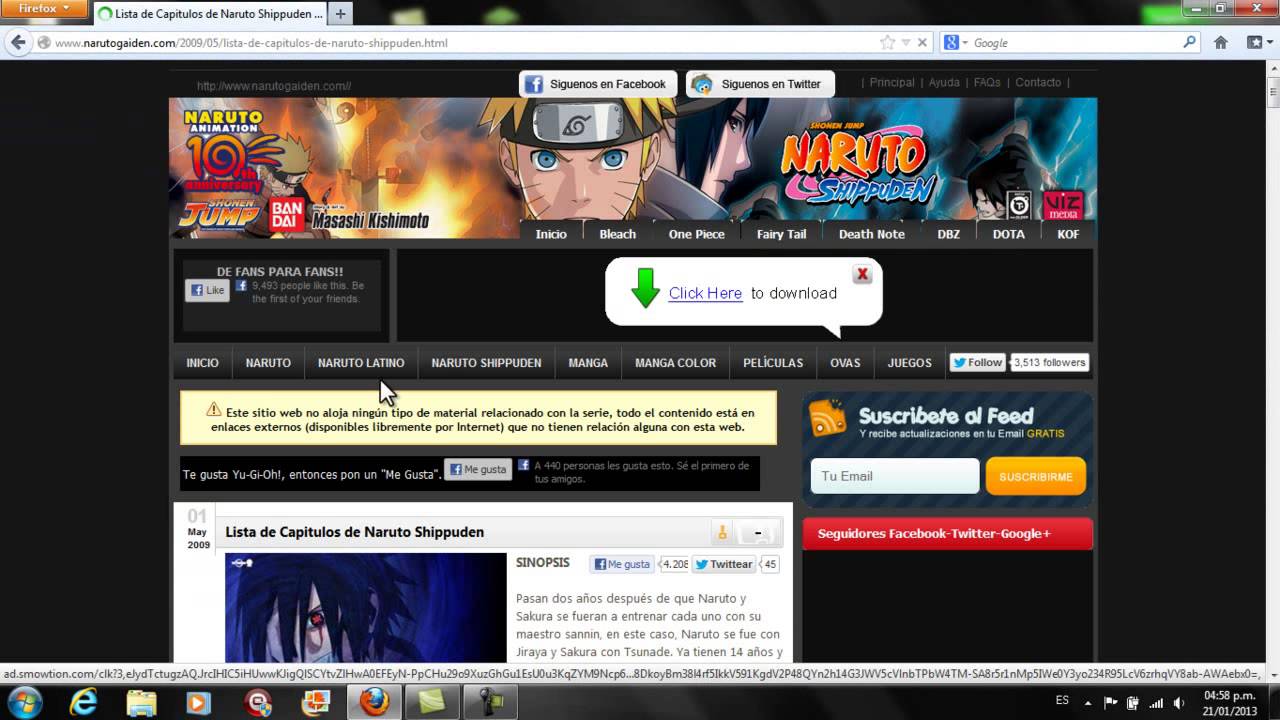
Task: Click the Sasuke post thumbnail image
Action: coord(366,608)
